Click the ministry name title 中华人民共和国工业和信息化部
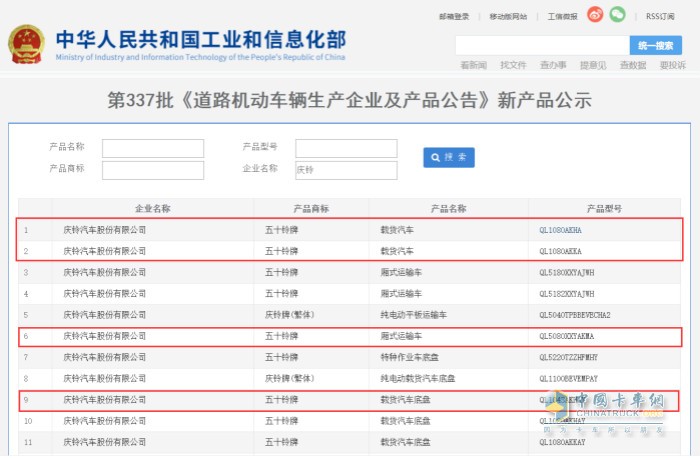Viewport: 700px width, 458px height. pyautogui.click(x=201, y=39)
